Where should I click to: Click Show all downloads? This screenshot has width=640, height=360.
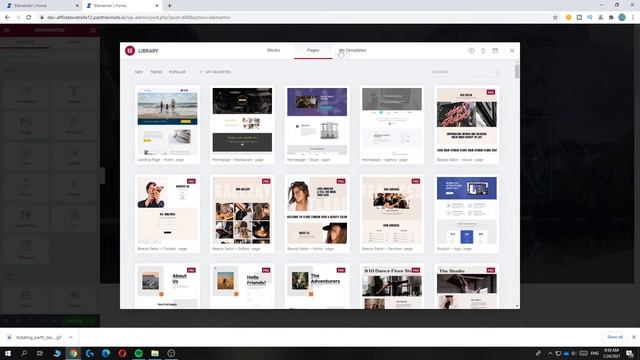615,337
